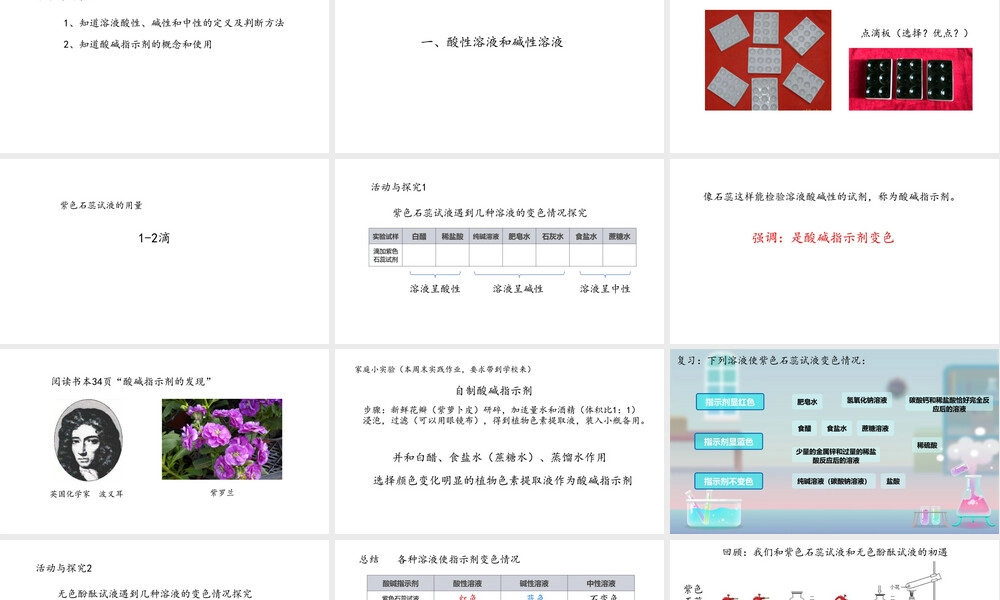Click the learning goal line starting 1、知道溶液酸性

click(173, 23)
